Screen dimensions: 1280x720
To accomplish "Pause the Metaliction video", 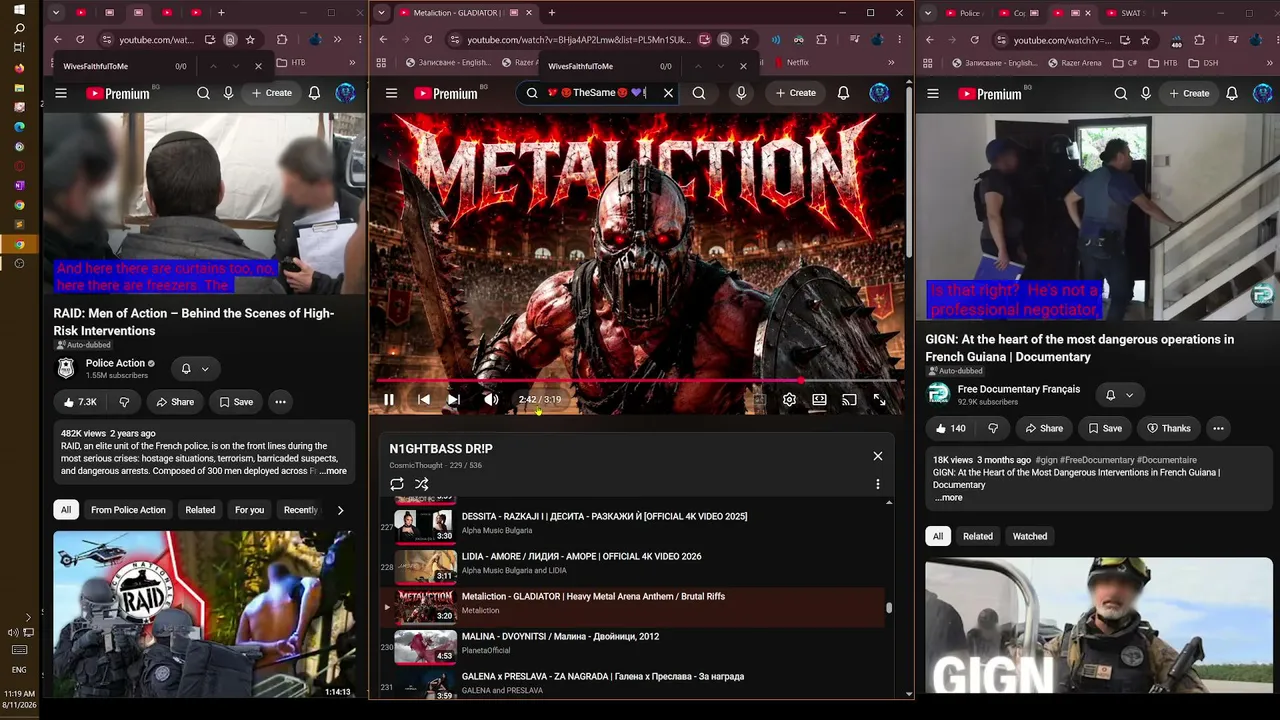I will [x=389, y=400].
